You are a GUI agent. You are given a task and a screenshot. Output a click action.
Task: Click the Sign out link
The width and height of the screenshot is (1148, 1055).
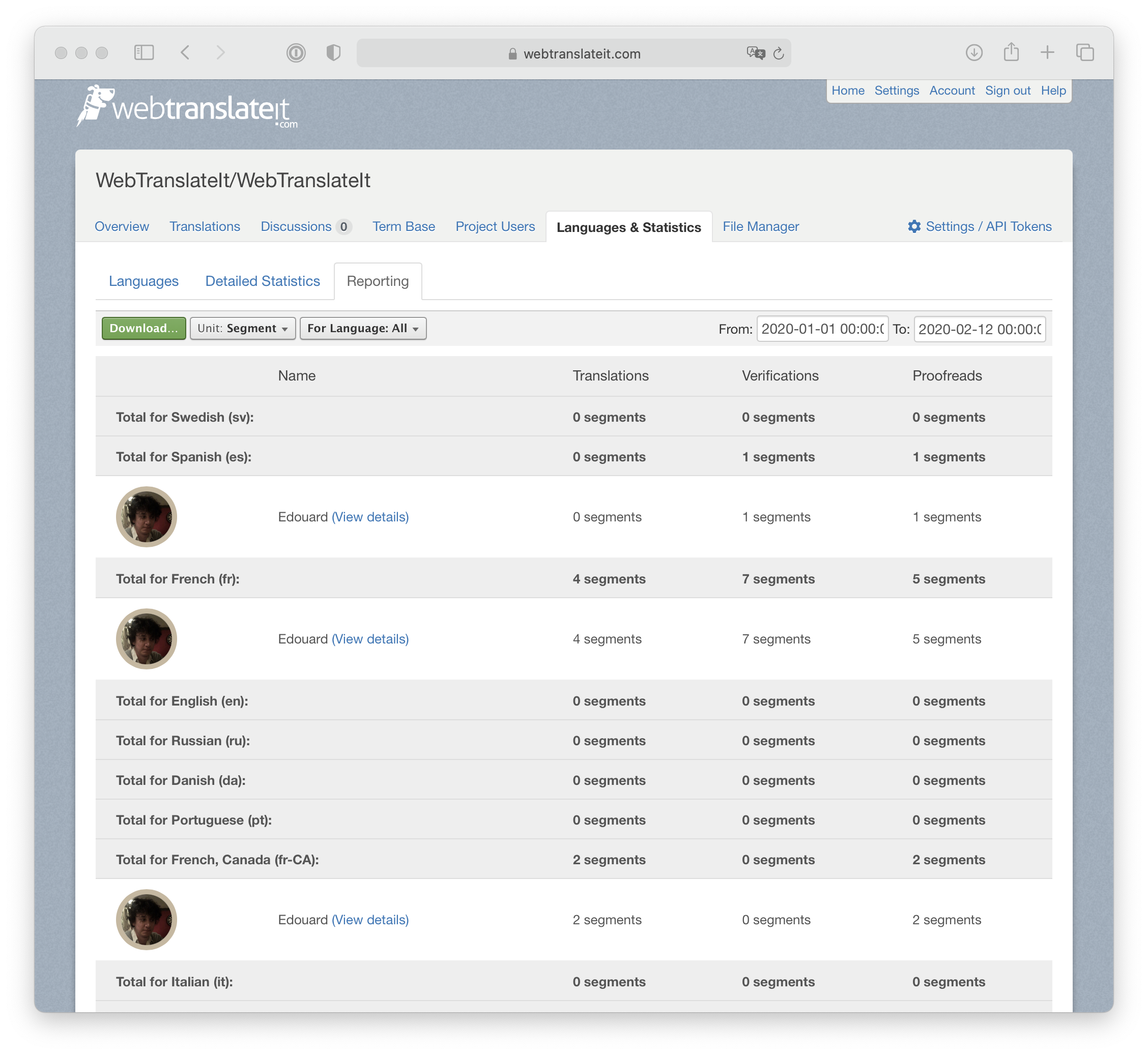tap(1008, 91)
